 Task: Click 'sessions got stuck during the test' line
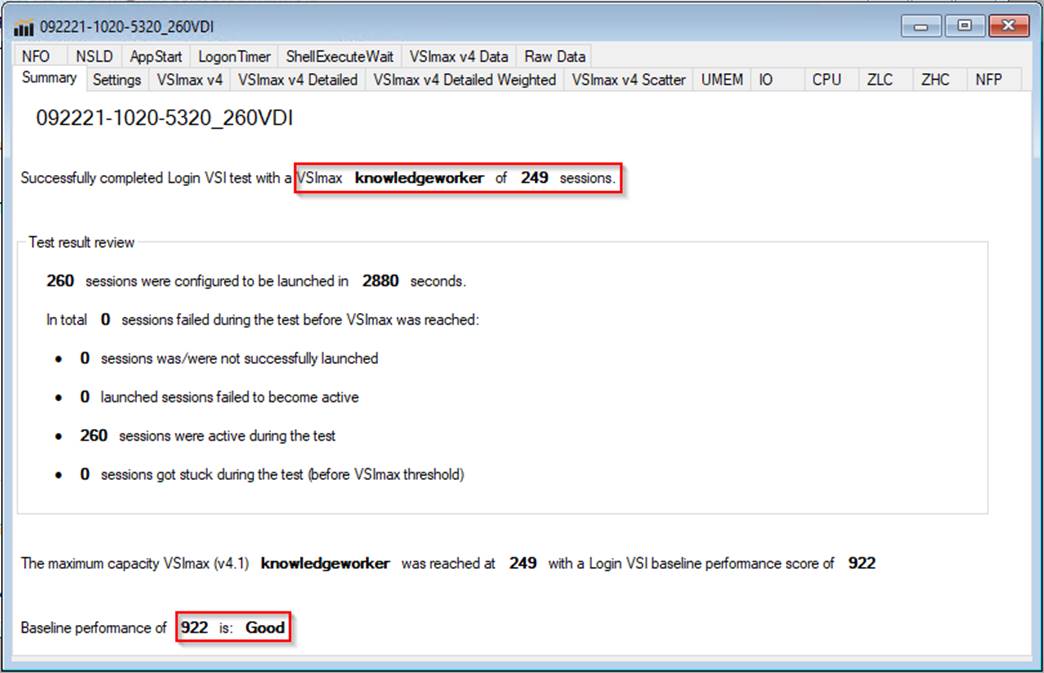pos(282,474)
